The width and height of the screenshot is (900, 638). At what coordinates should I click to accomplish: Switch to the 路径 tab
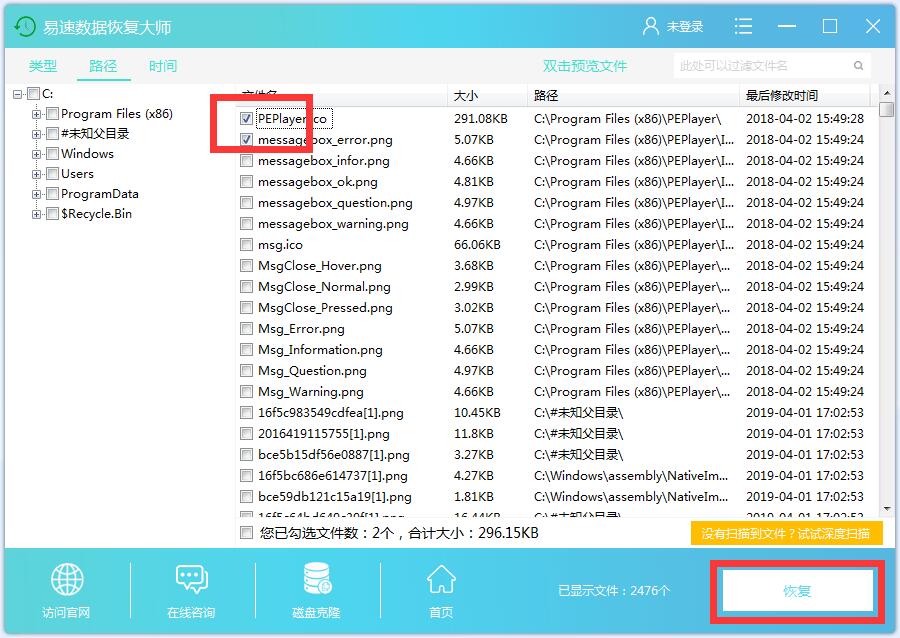click(x=103, y=66)
